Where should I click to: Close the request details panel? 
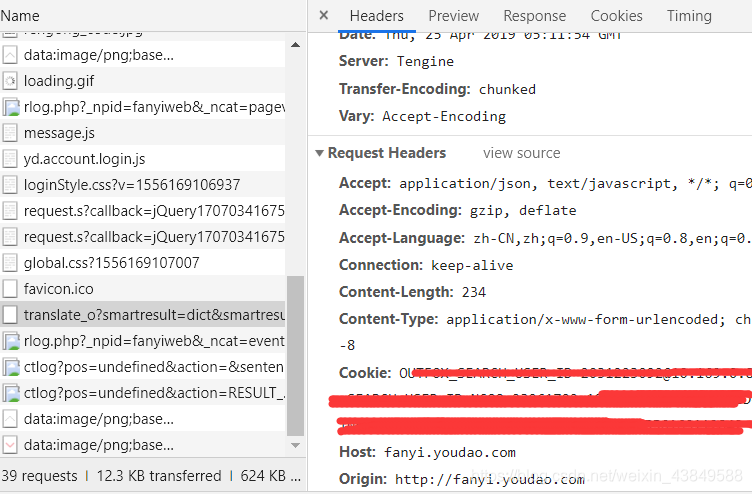324,15
